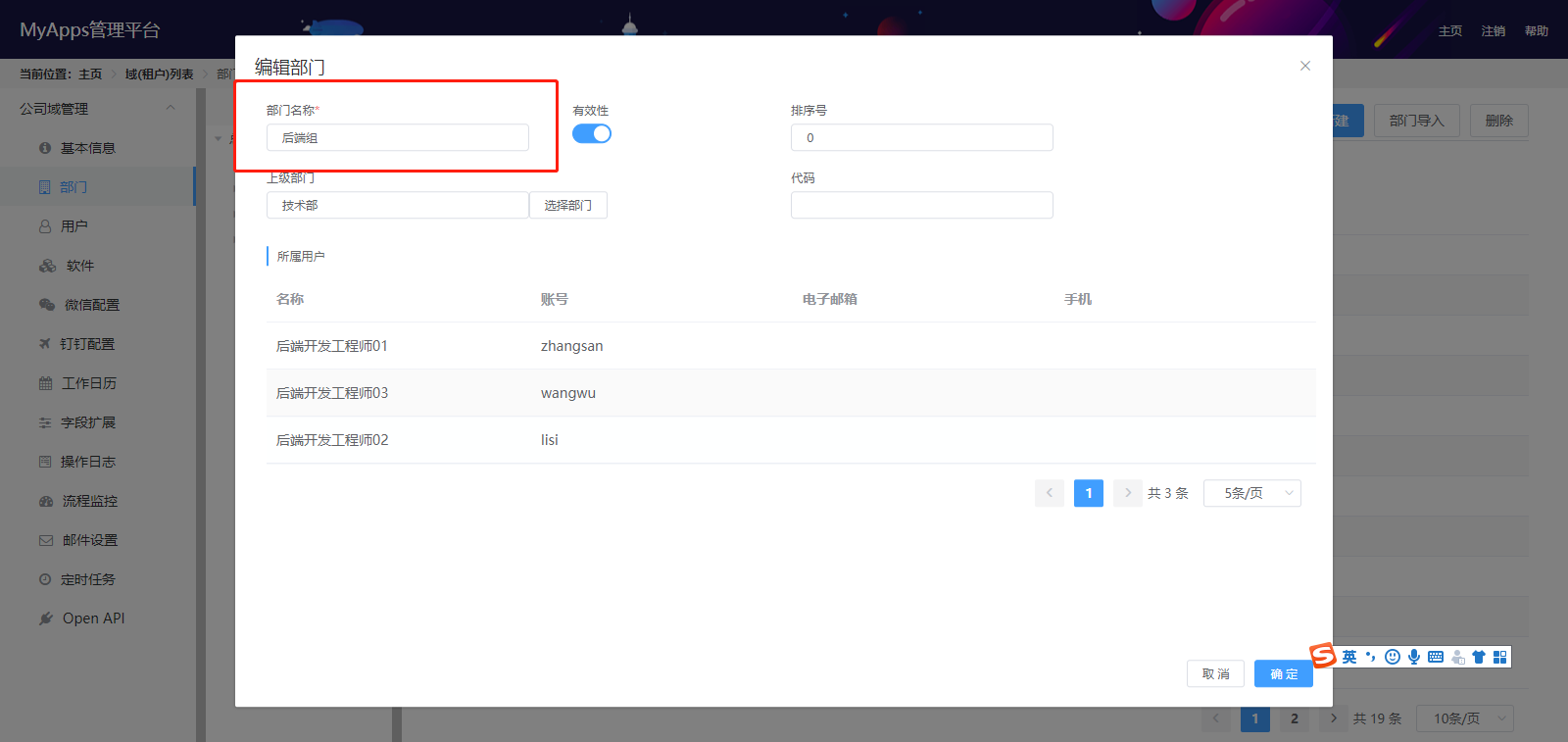Confirm the dialog with 确定
1568x742 pixels.
tap(1284, 673)
